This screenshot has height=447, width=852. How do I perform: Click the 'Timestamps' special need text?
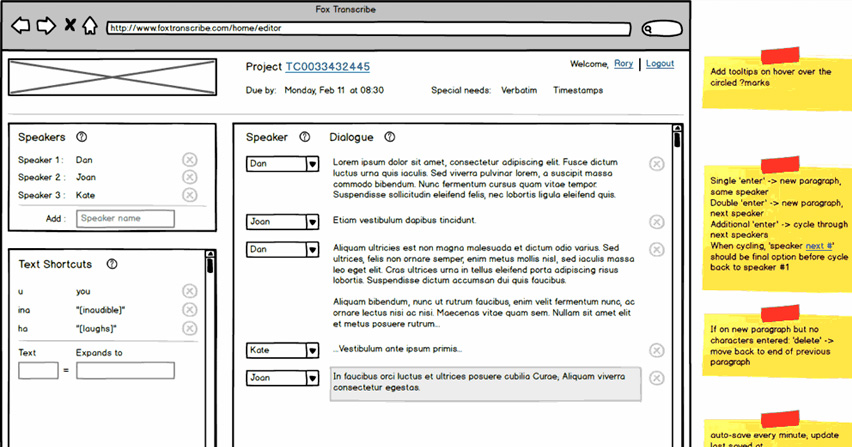[578, 90]
